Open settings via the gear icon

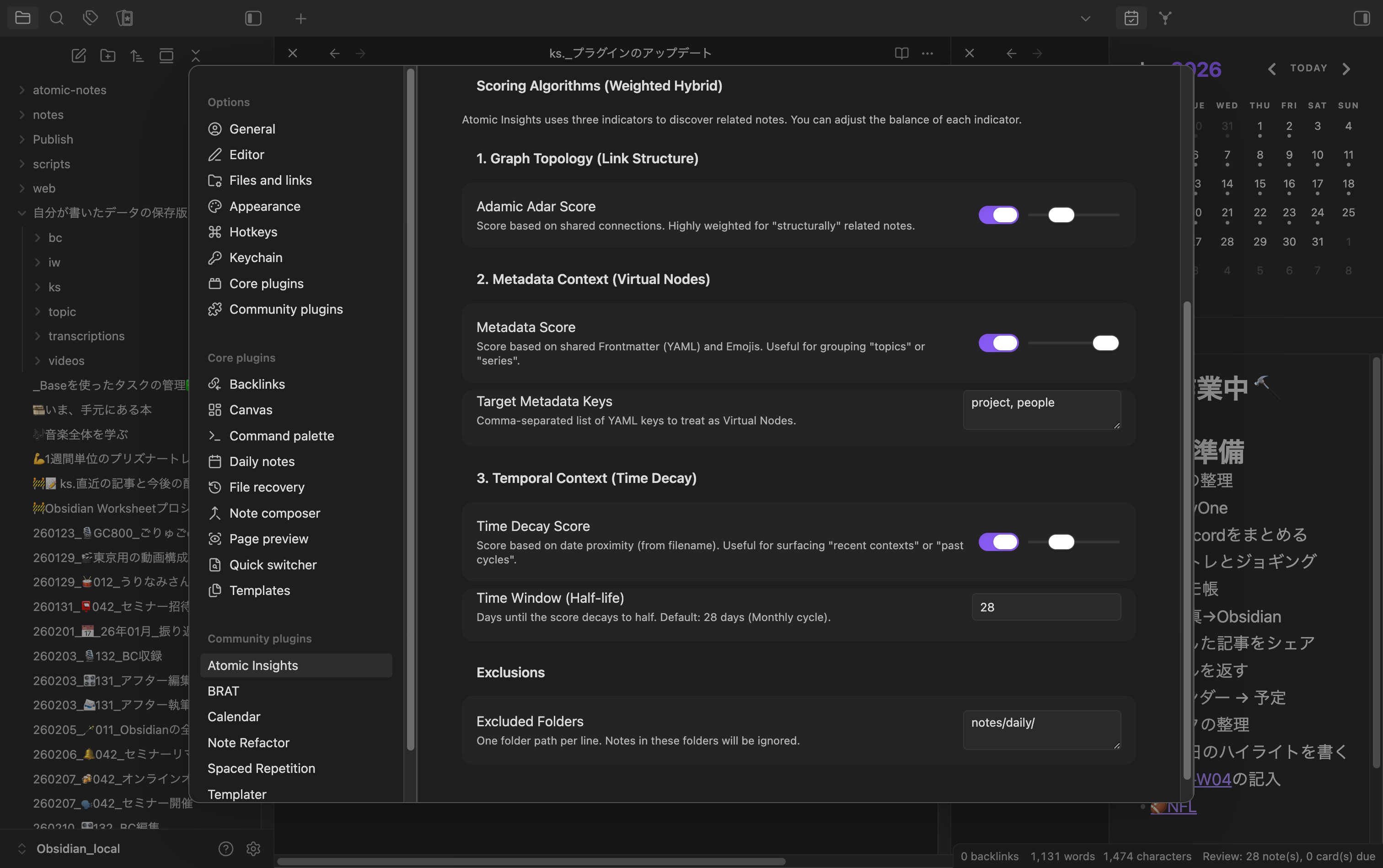pos(253,848)
